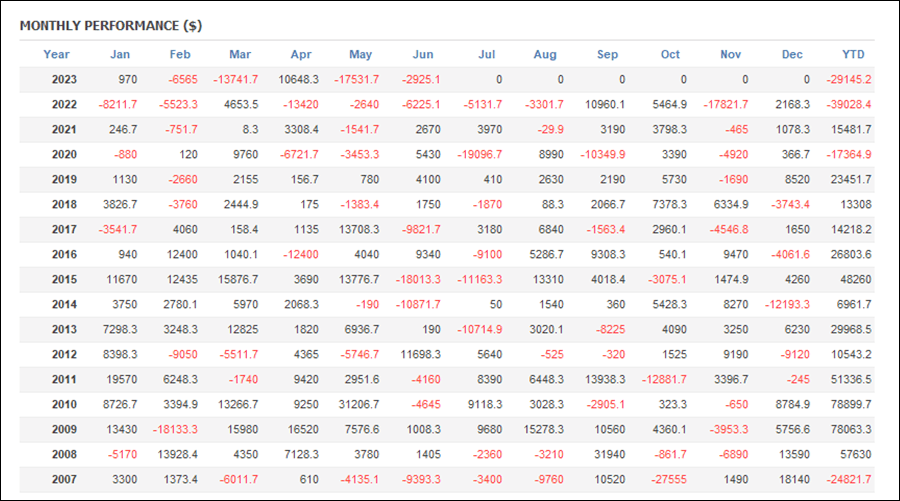The image size is (900, 501).
Task: Select the MONTHLY PERFORMANCE ($) heading
Action: [111, 26]
